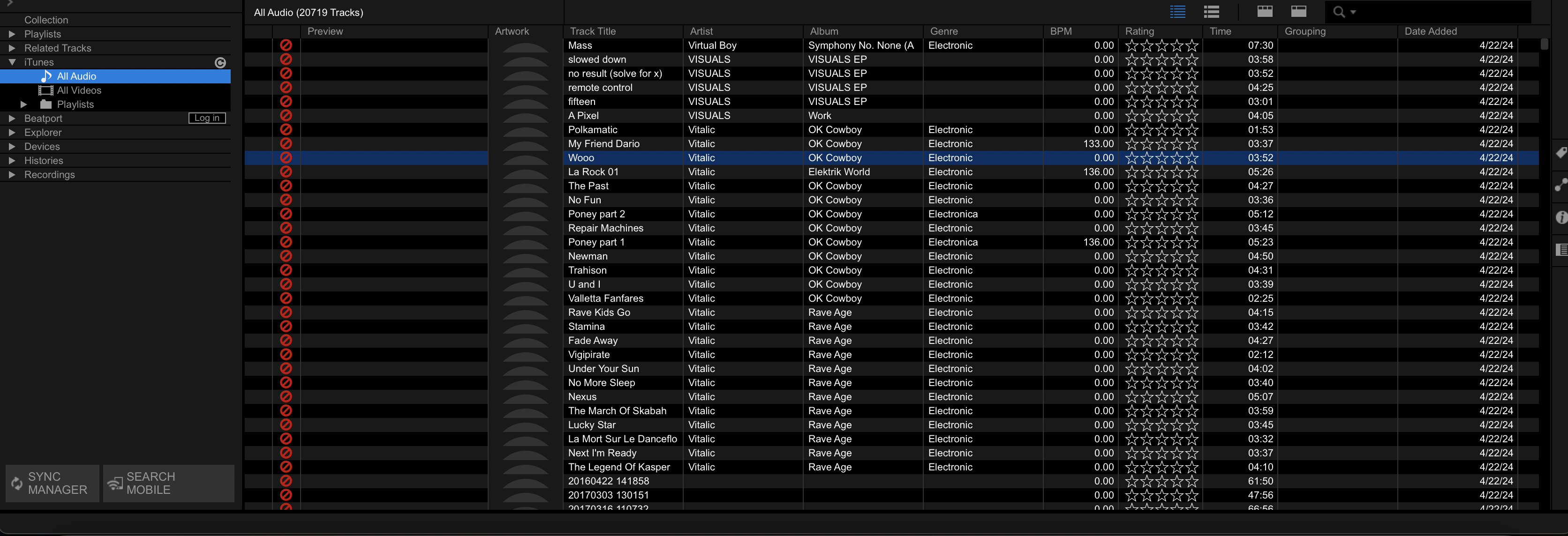Screen dimensions: 1568x536
Task: Click the Search Mobile button
Action: (x=169, y=483)
